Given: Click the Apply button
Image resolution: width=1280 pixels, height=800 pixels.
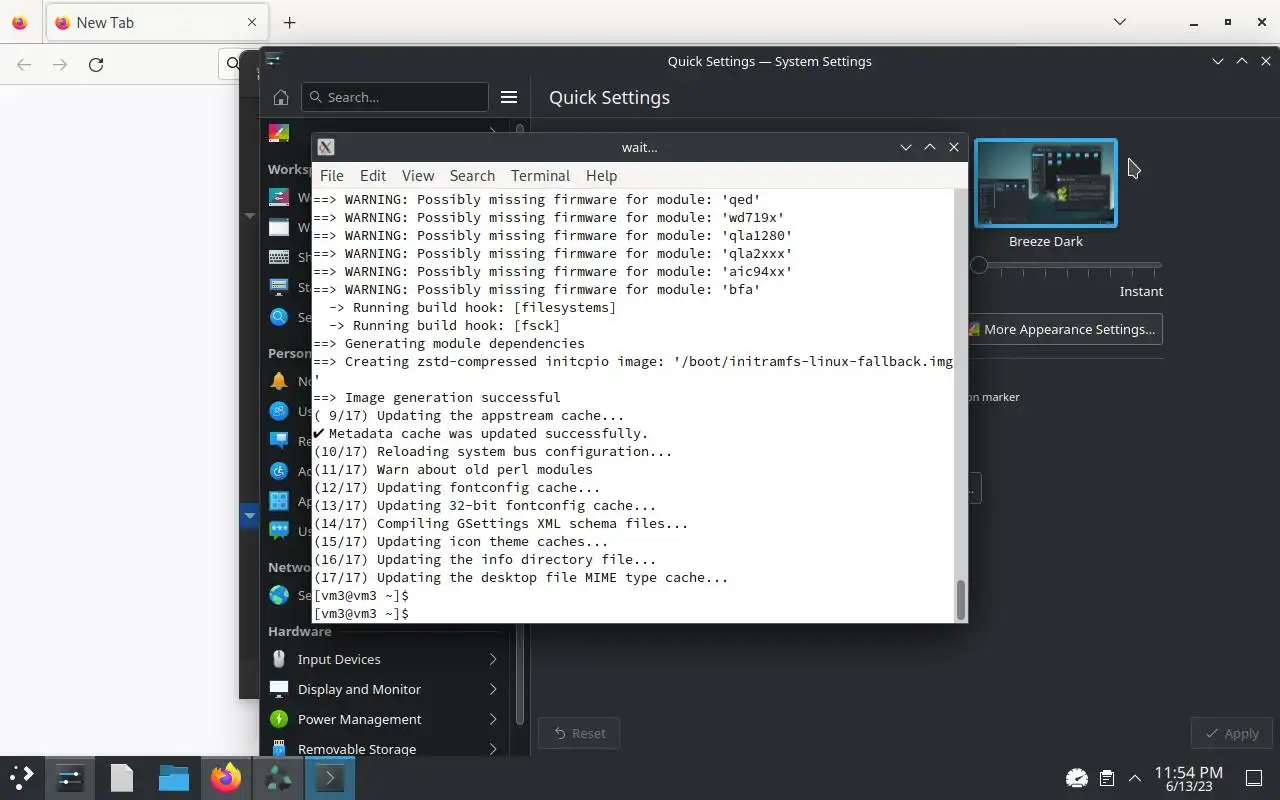Looking at the screenshot, I should coord(1232,733).
